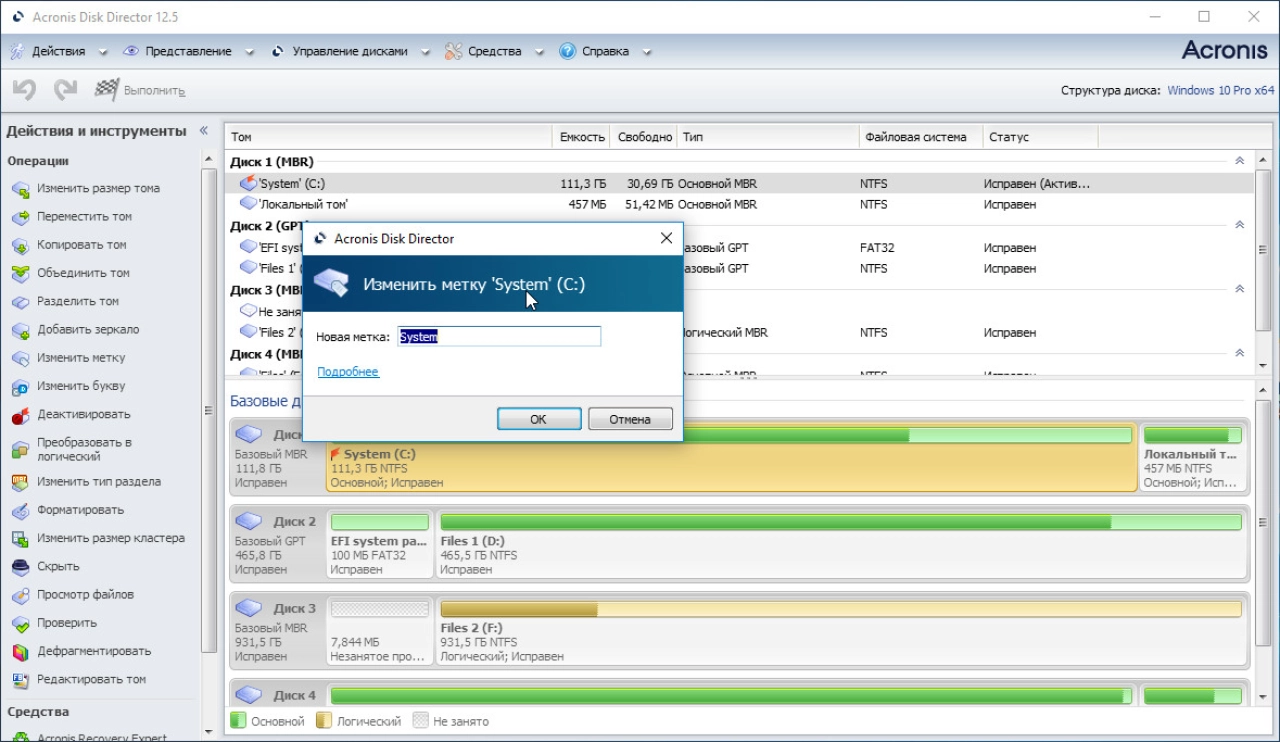
Task: Click the Undo arrow in the toolbar
Action: tap(24, 90)
